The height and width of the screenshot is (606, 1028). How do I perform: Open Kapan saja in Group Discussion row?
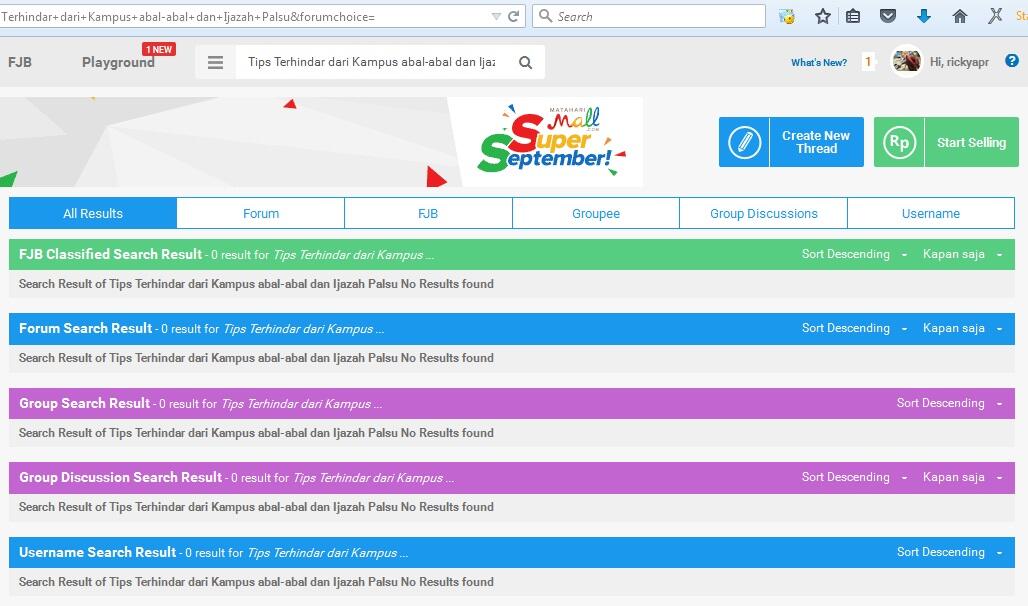962,477
